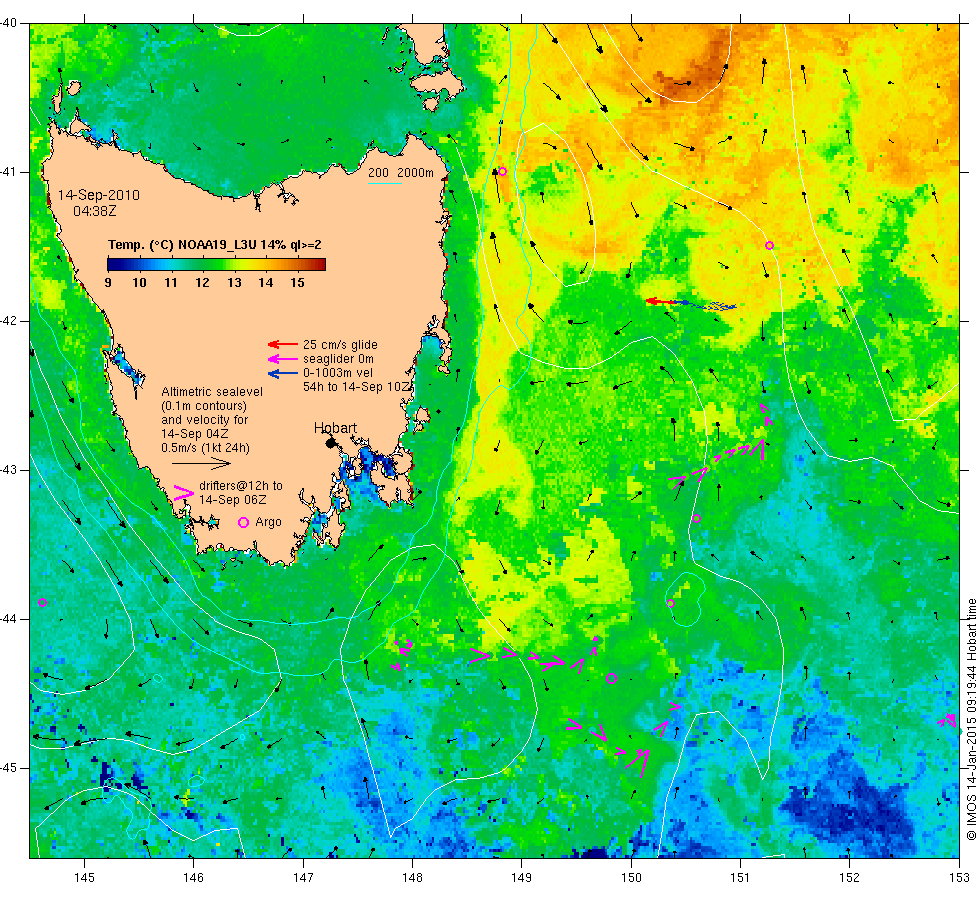Click the red 25 cm/s glide legend arrow
Screen dimensions: 980x900
[282, 344]
